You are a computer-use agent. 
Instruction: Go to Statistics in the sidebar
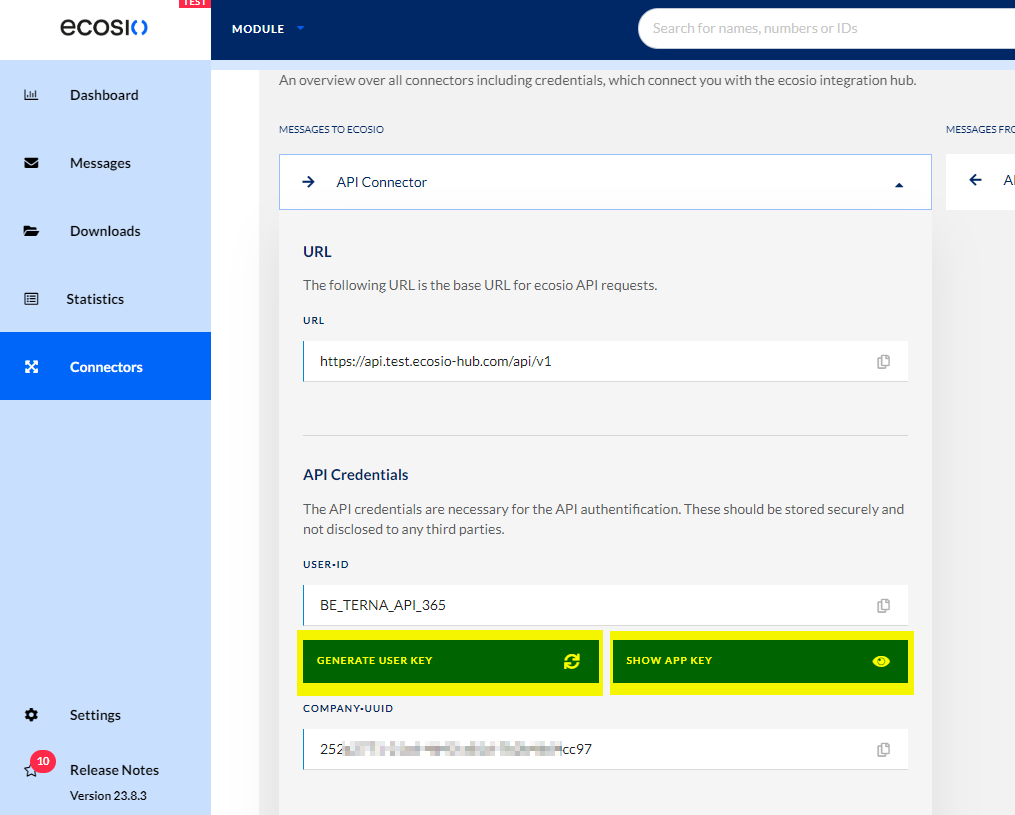click(95, 299)
